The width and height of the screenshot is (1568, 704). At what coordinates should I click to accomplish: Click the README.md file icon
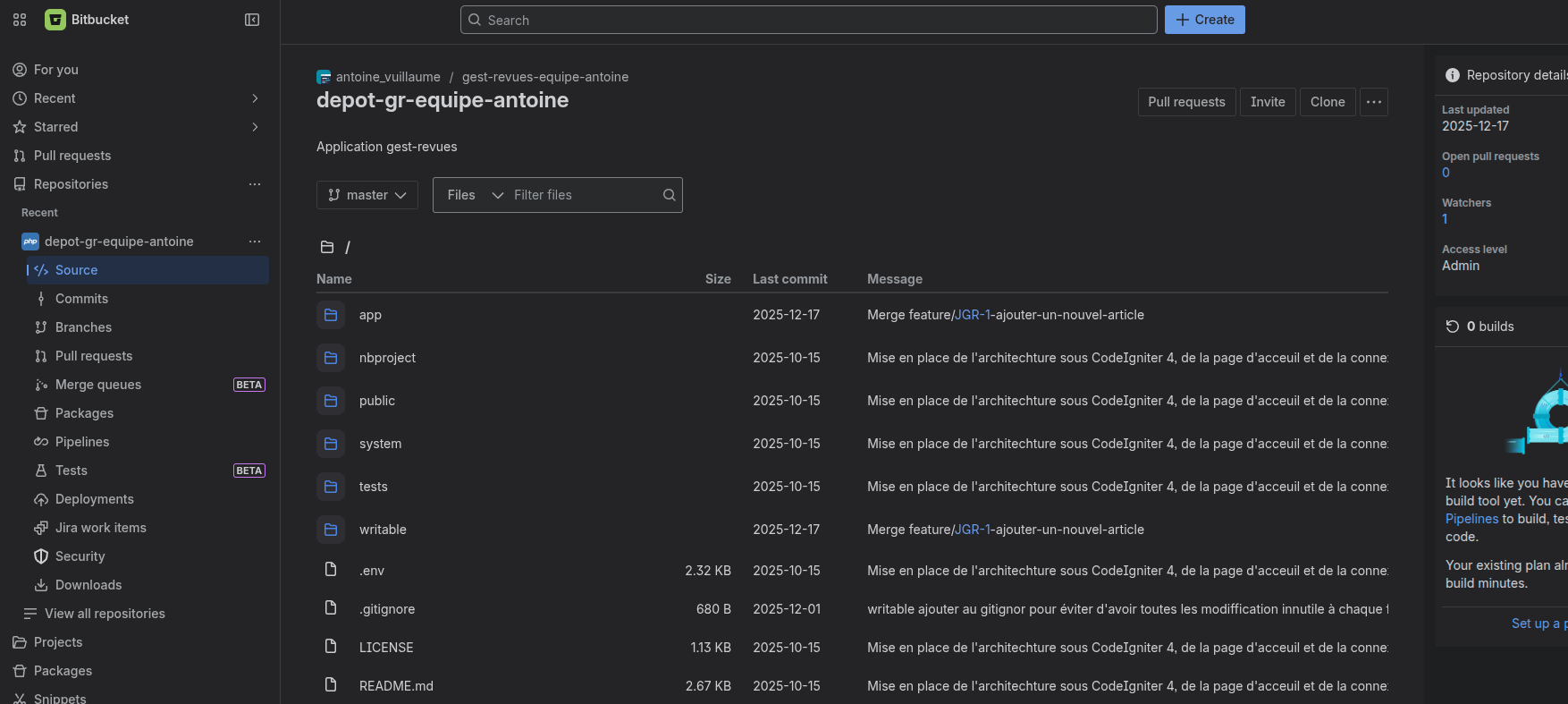(331, 685)
